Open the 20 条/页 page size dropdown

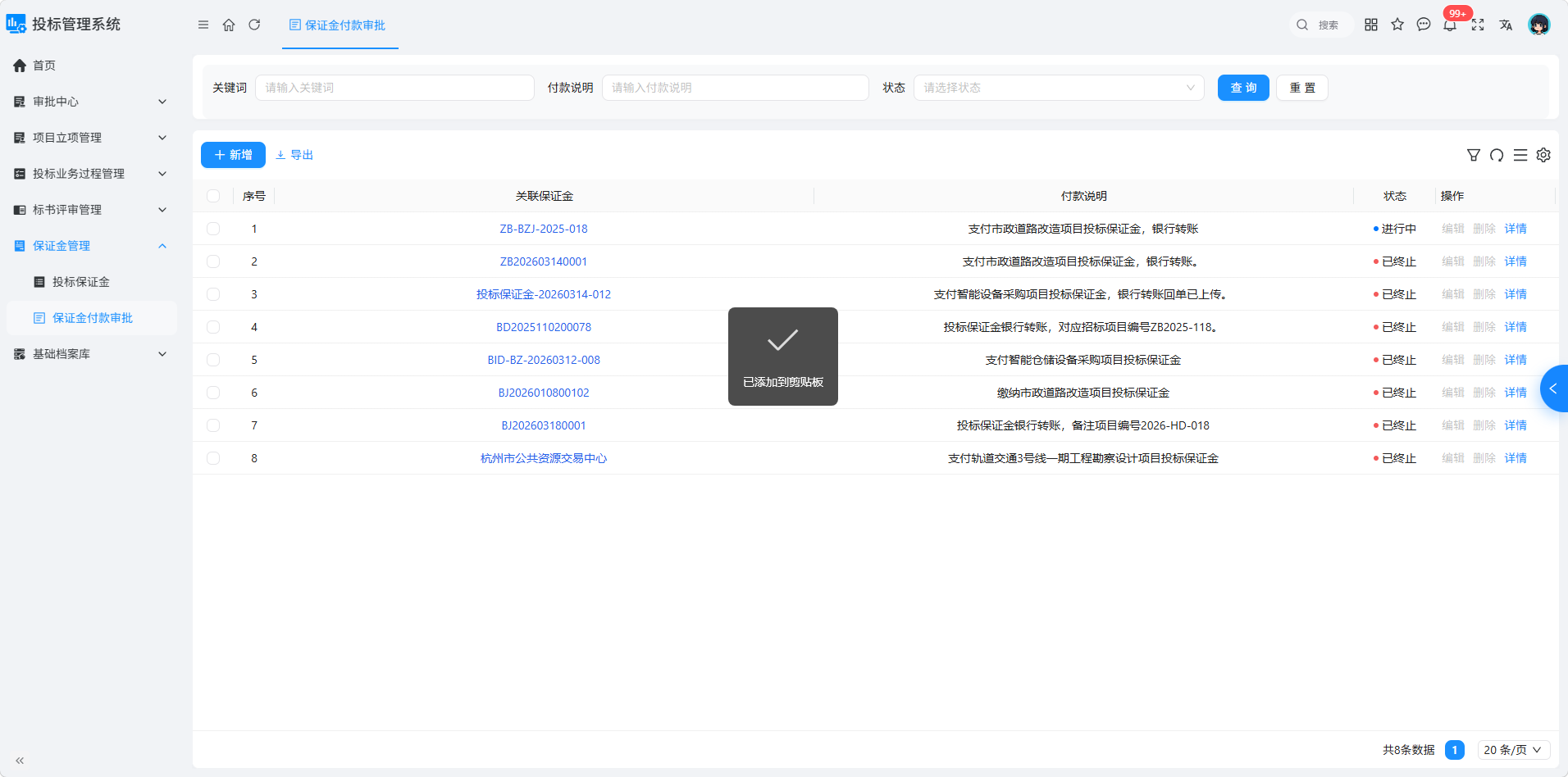[x=1514, y=750]
